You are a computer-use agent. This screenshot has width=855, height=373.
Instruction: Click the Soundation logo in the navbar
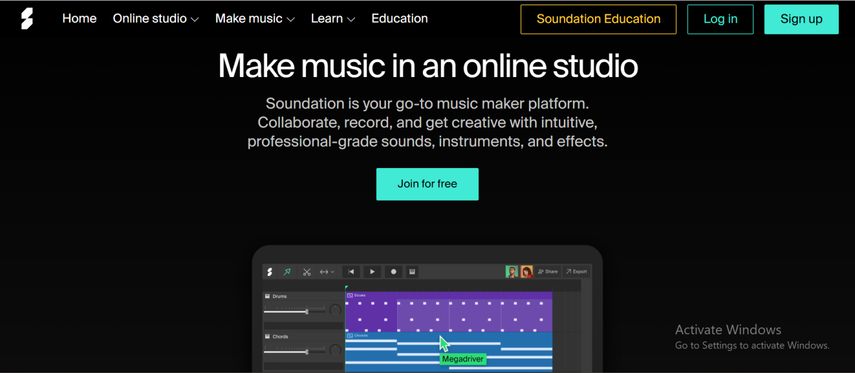27,19
